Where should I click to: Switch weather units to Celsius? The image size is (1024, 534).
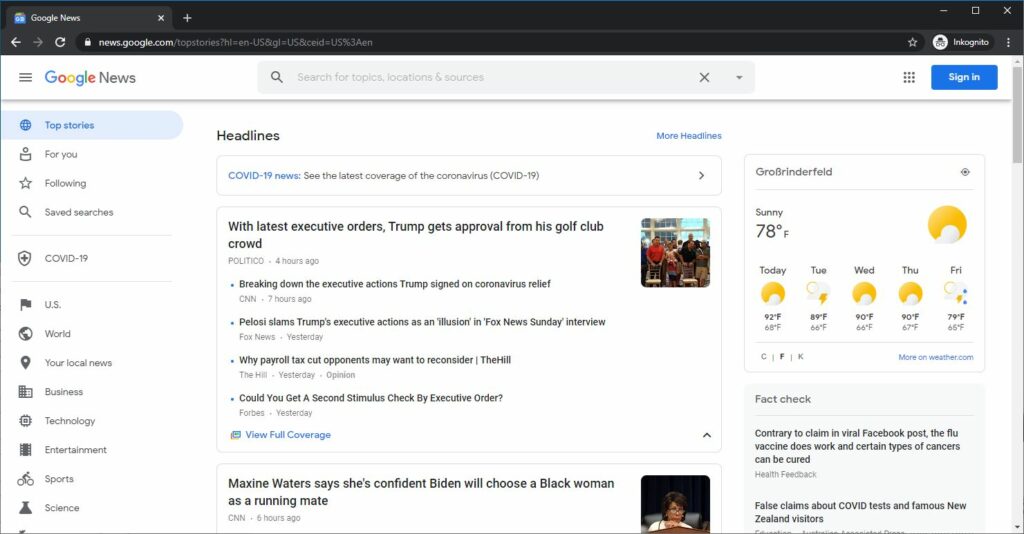point(763,356)
